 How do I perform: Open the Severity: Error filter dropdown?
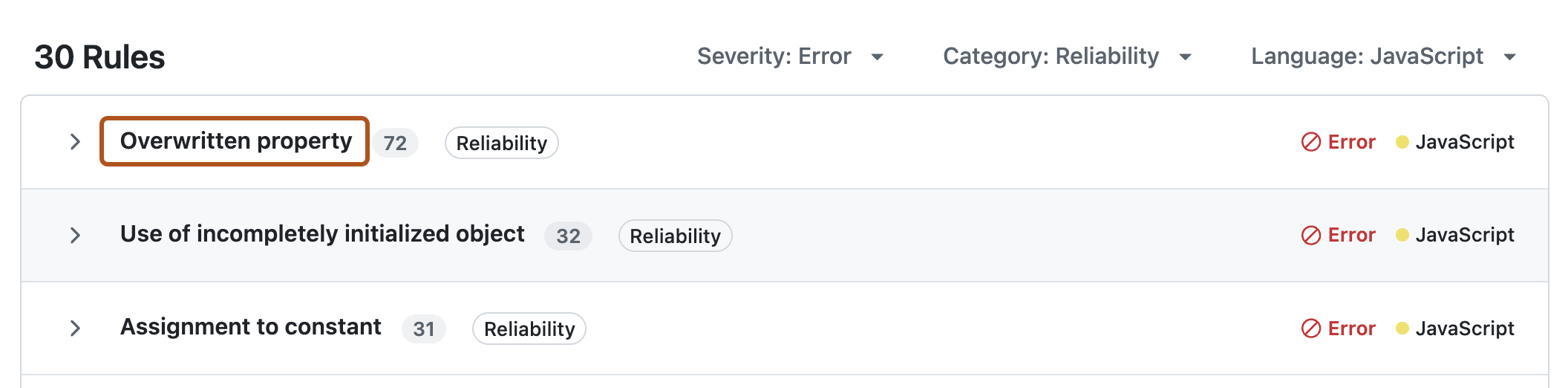click(790, 56)
